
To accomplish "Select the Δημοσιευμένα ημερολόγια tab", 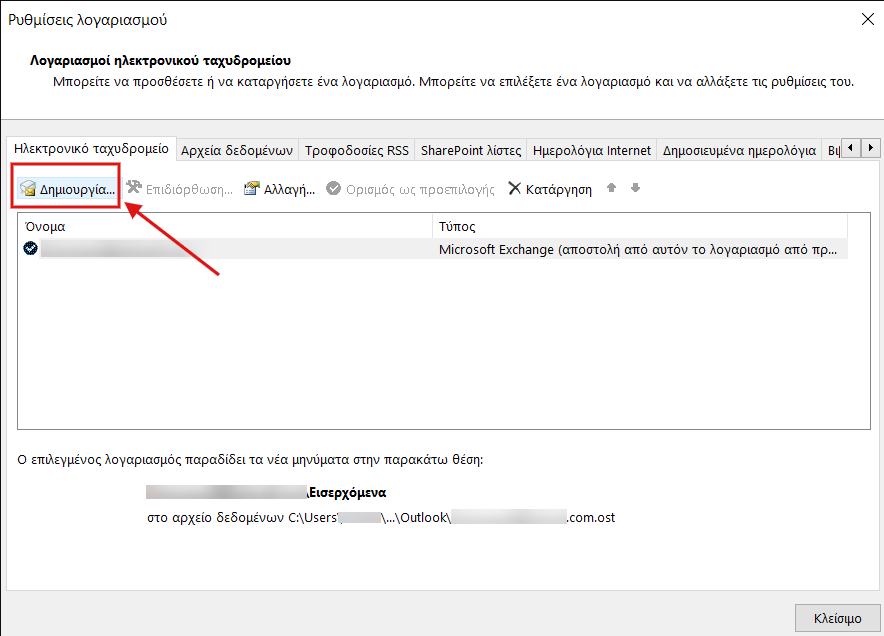I will point(739,150).
